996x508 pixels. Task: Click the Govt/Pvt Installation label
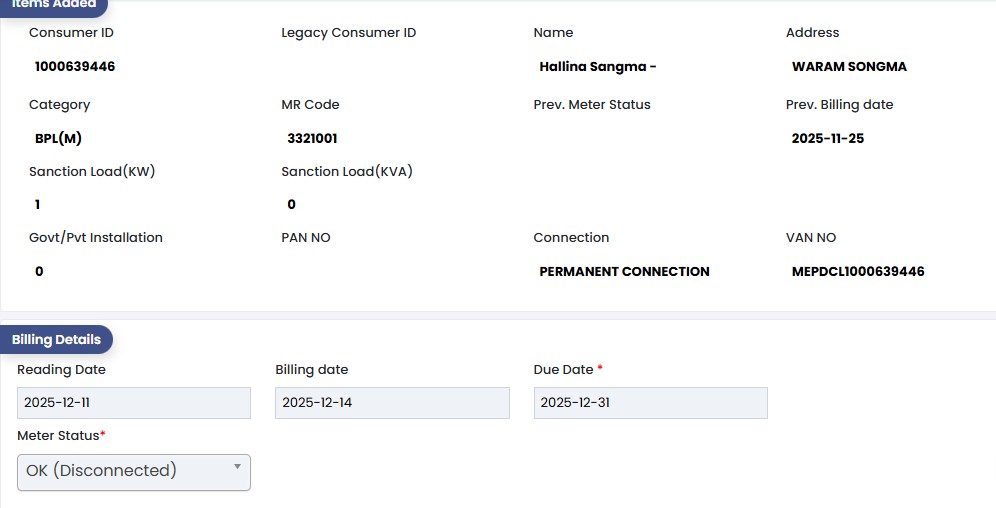[x=96, y=238]
